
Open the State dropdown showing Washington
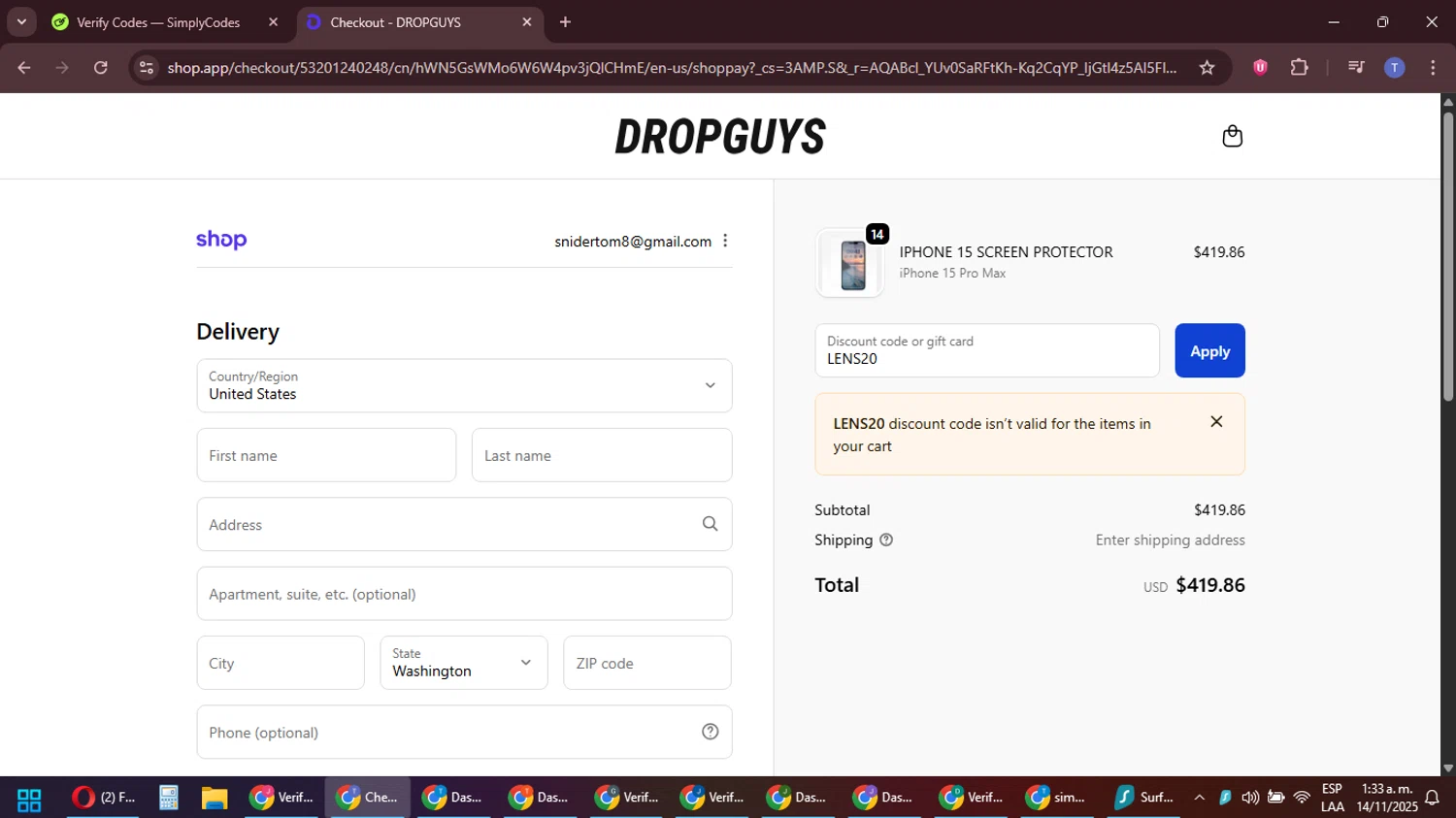[x=463, y=663]
